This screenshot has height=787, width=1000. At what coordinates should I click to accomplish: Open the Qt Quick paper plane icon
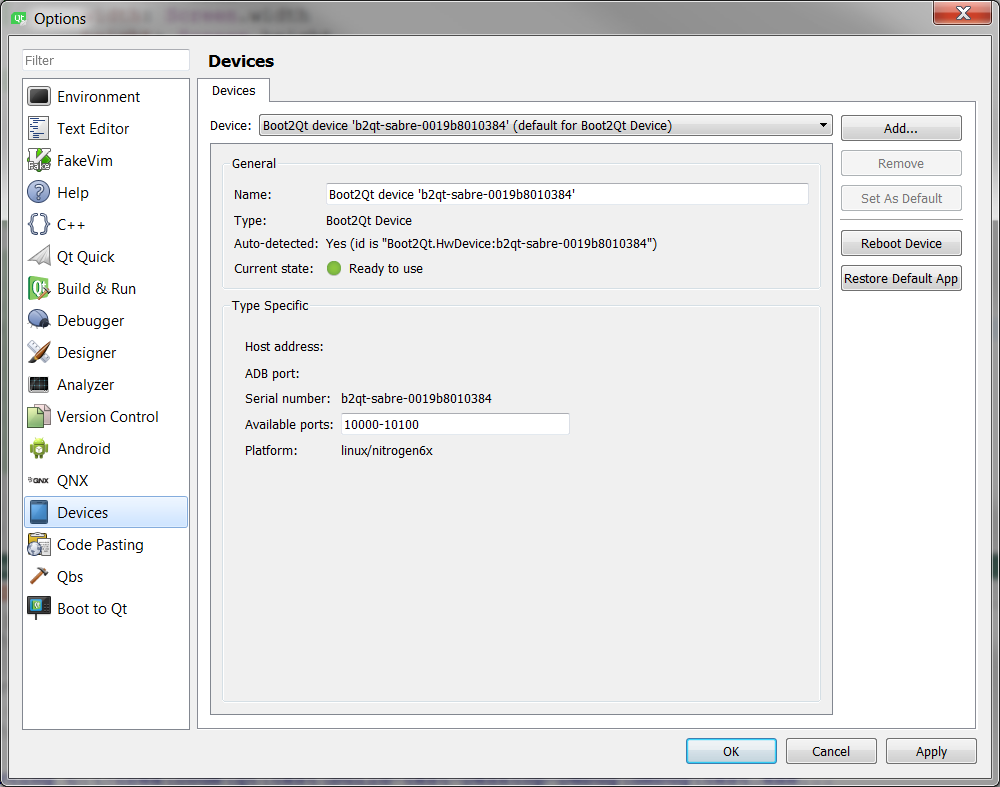point(39,256)
